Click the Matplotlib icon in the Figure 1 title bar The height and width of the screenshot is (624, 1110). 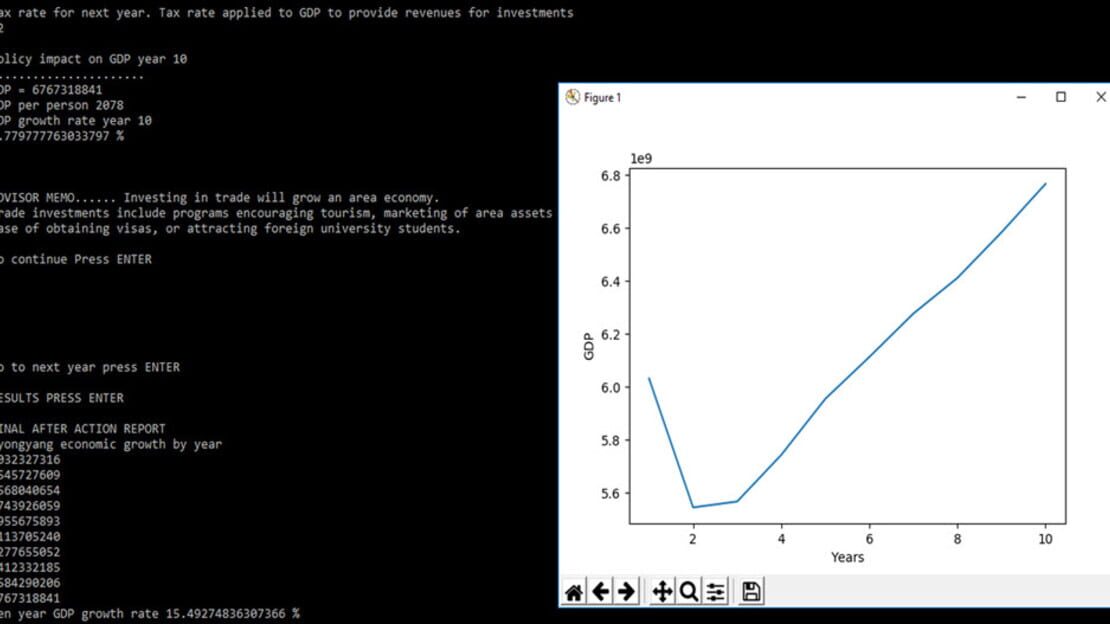pyautogui.click(x=572, y=97)
